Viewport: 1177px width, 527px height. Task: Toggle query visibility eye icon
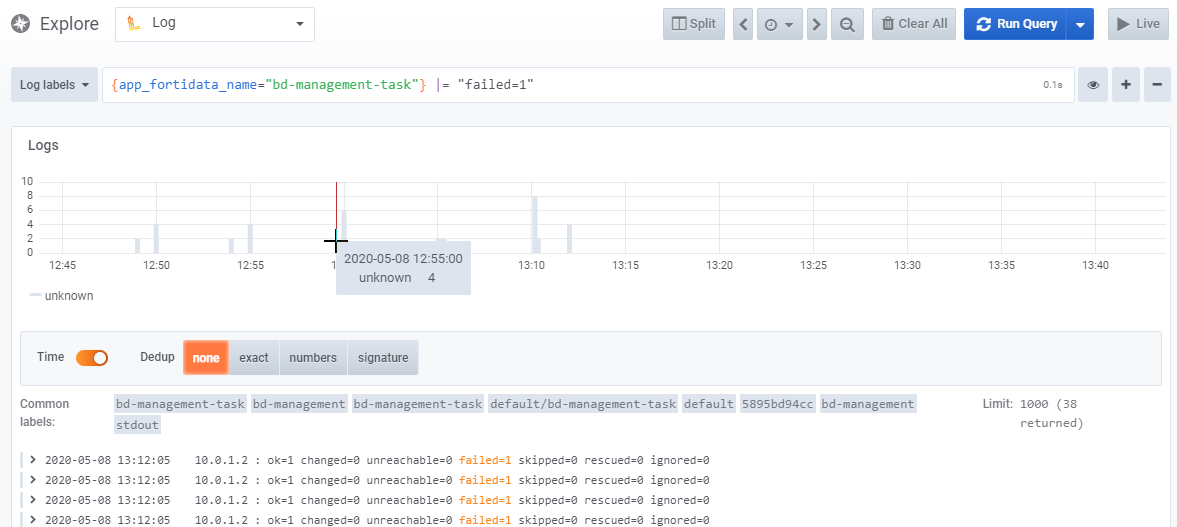[1093, 85]
